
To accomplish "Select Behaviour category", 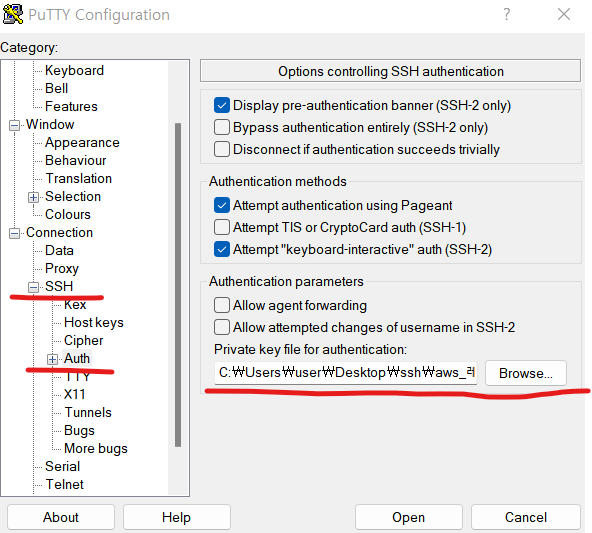I will click(76, 160).
